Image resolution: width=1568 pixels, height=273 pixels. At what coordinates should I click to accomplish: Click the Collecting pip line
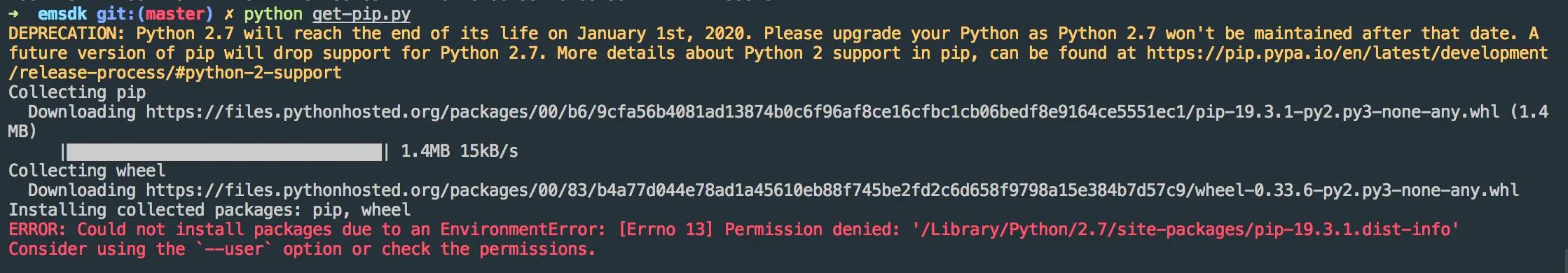tap(77, 92)
